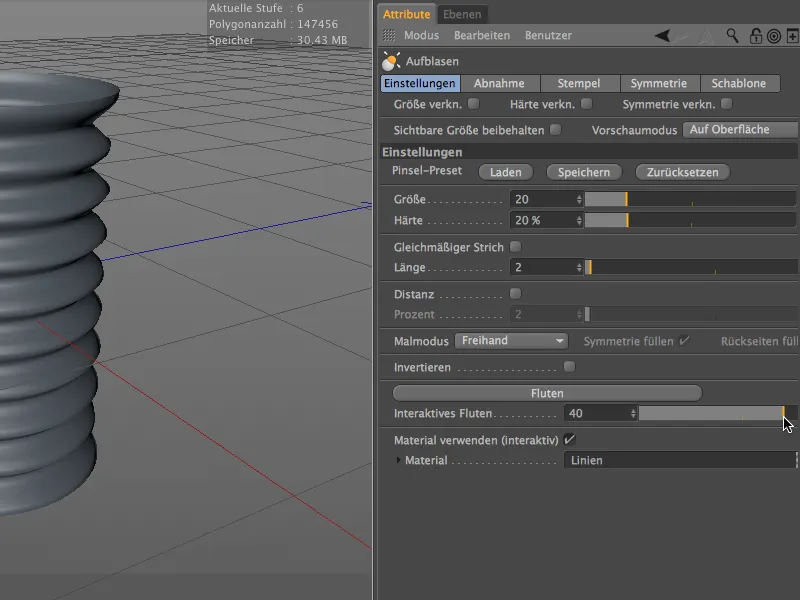Expand the Material disclosure triangle
This screenshot has width=800, height=600.
click(398, 460)
